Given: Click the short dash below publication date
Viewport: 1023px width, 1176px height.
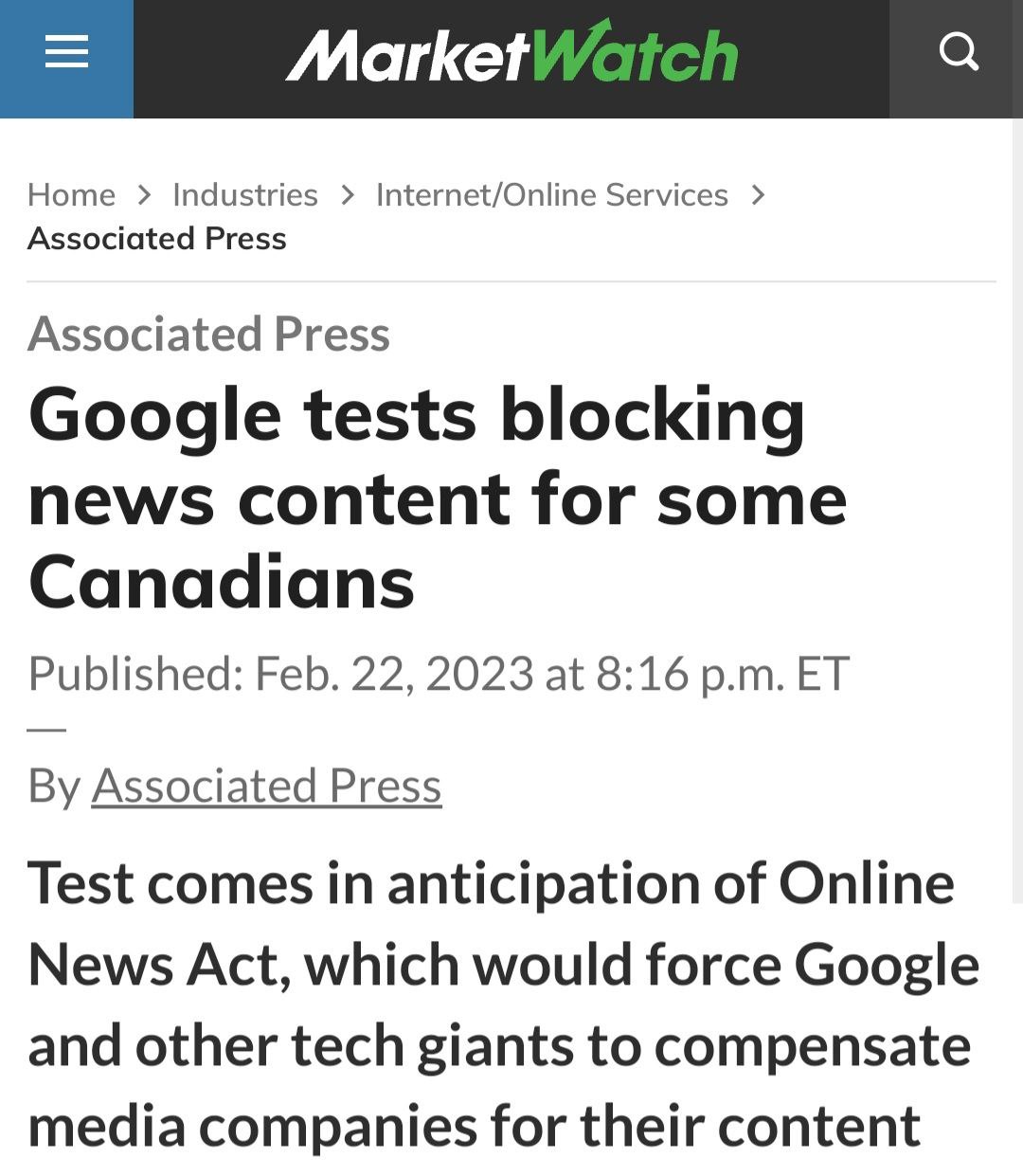Looking at the screenshot, I should coord(46,731).
